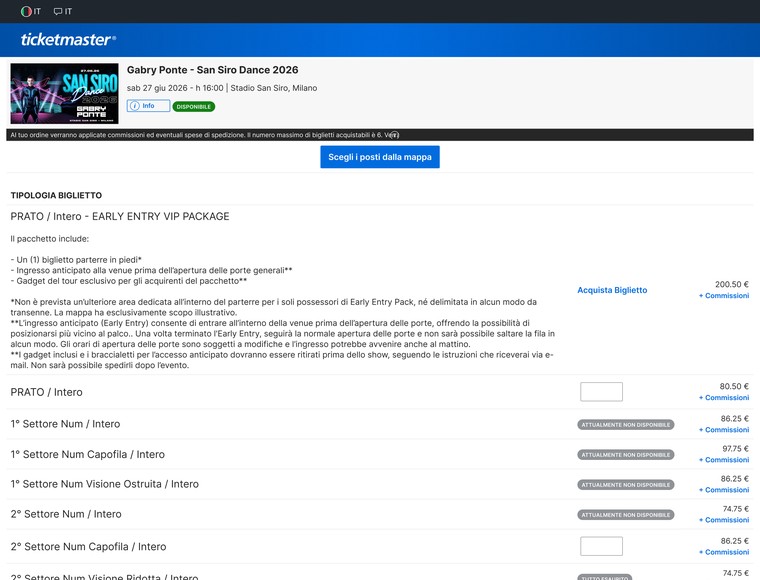Click unavailable badge for 1° Settore Num Capofila

pos(626,455)
